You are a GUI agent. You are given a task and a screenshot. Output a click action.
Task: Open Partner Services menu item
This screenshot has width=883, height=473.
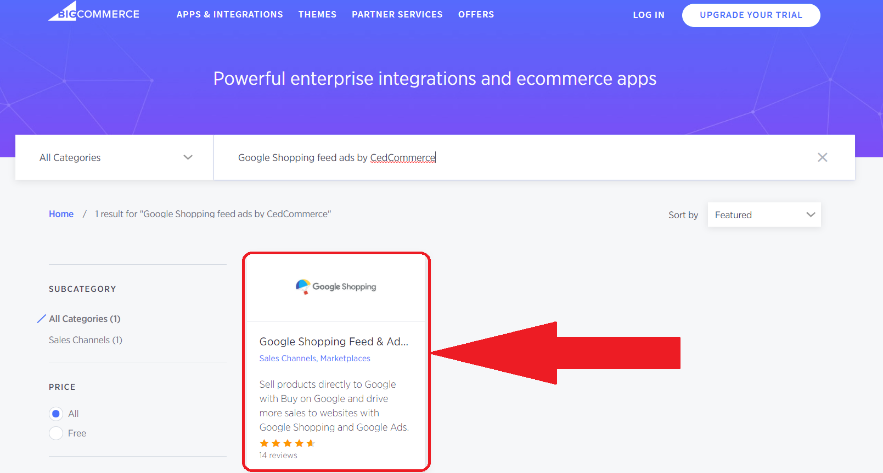tap(397, 15)
